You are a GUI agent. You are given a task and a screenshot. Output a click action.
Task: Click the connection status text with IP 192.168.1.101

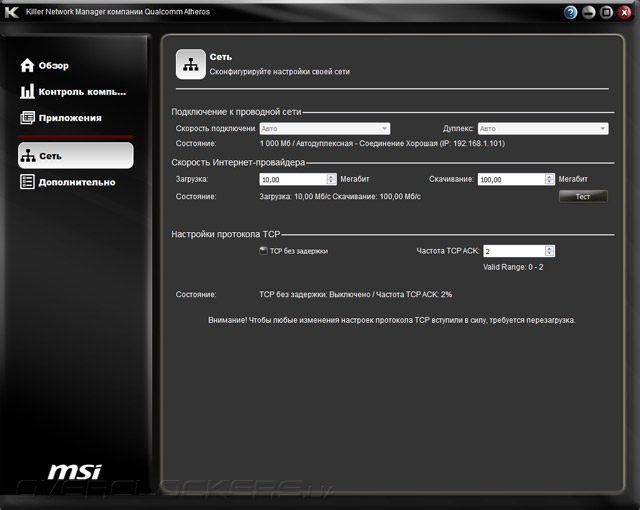382,144
